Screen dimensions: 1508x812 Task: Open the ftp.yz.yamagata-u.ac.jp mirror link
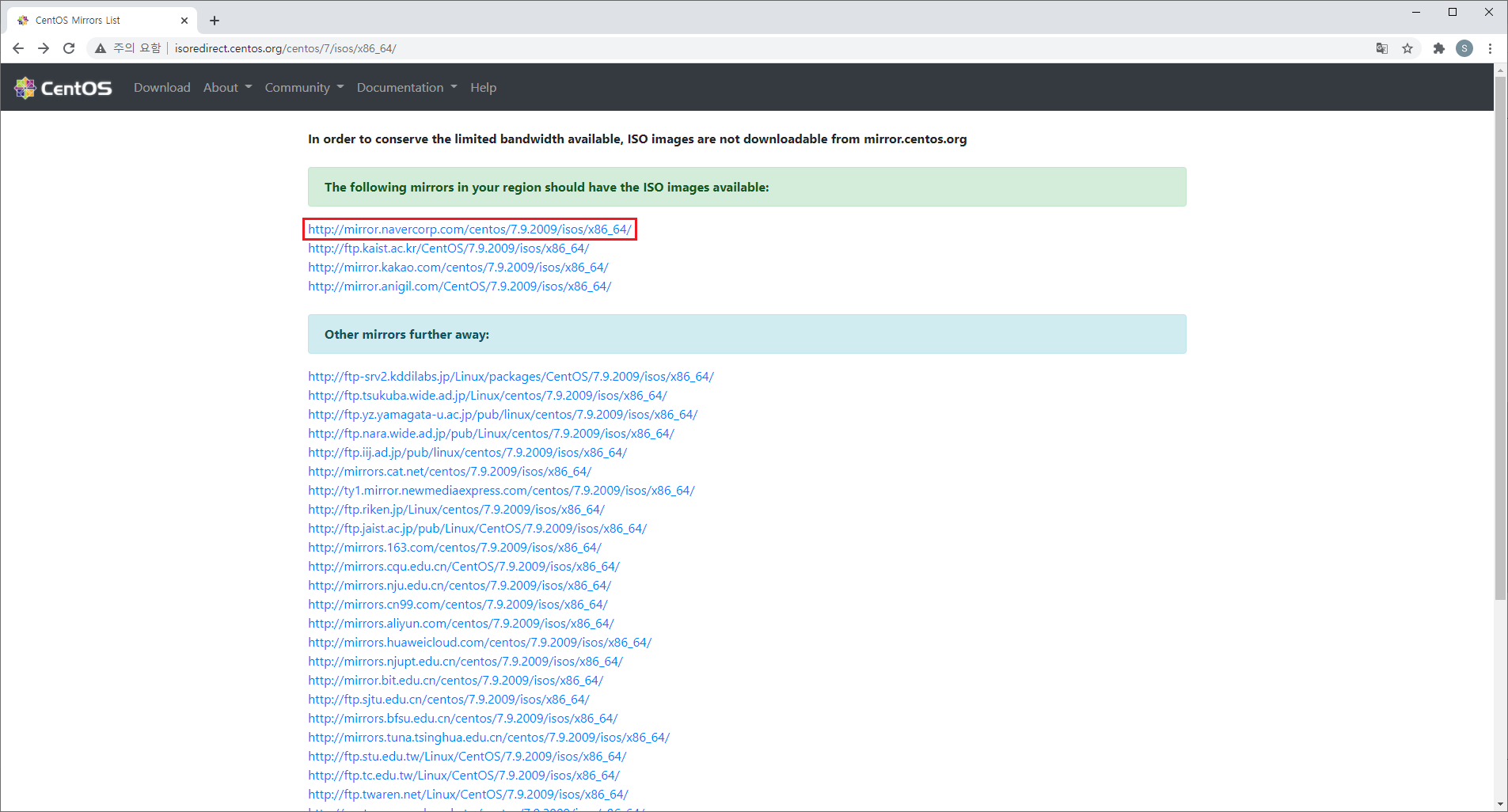(503, 415)
